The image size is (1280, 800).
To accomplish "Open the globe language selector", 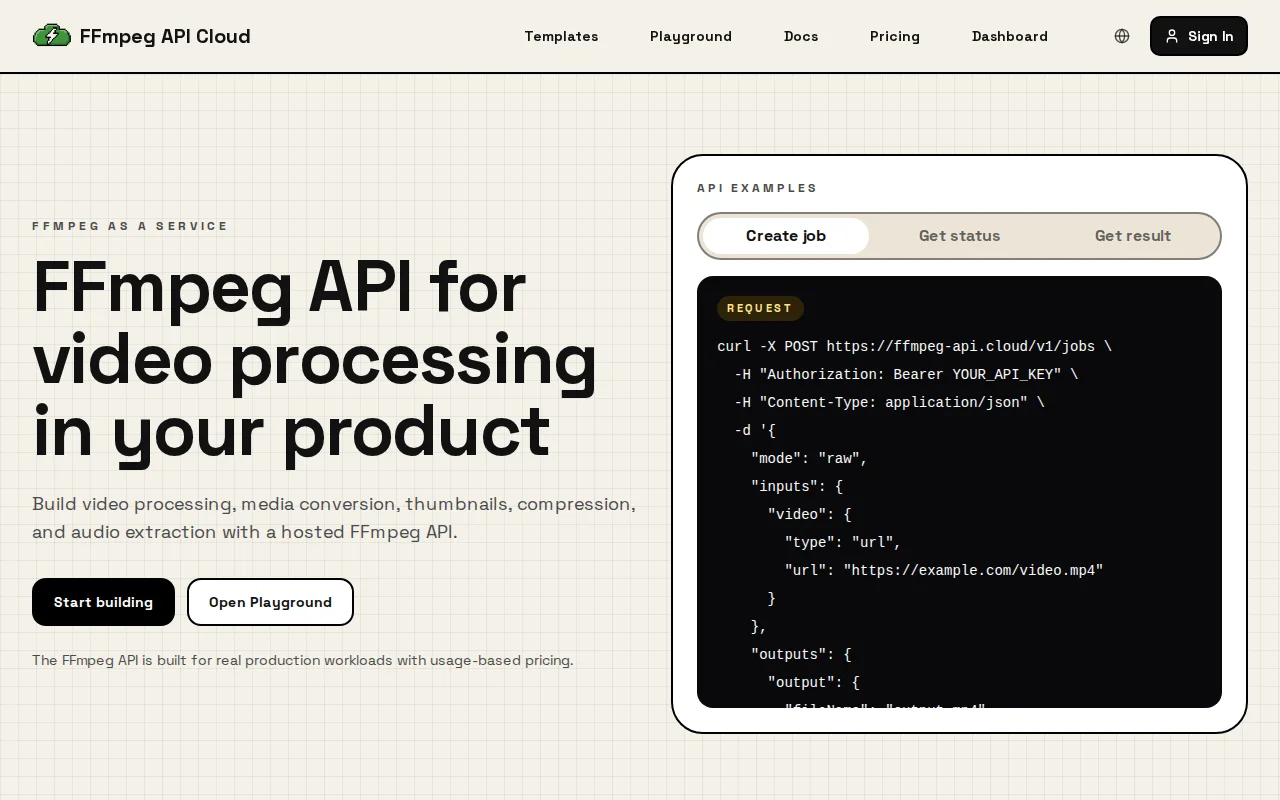I will coord(1122,36).
